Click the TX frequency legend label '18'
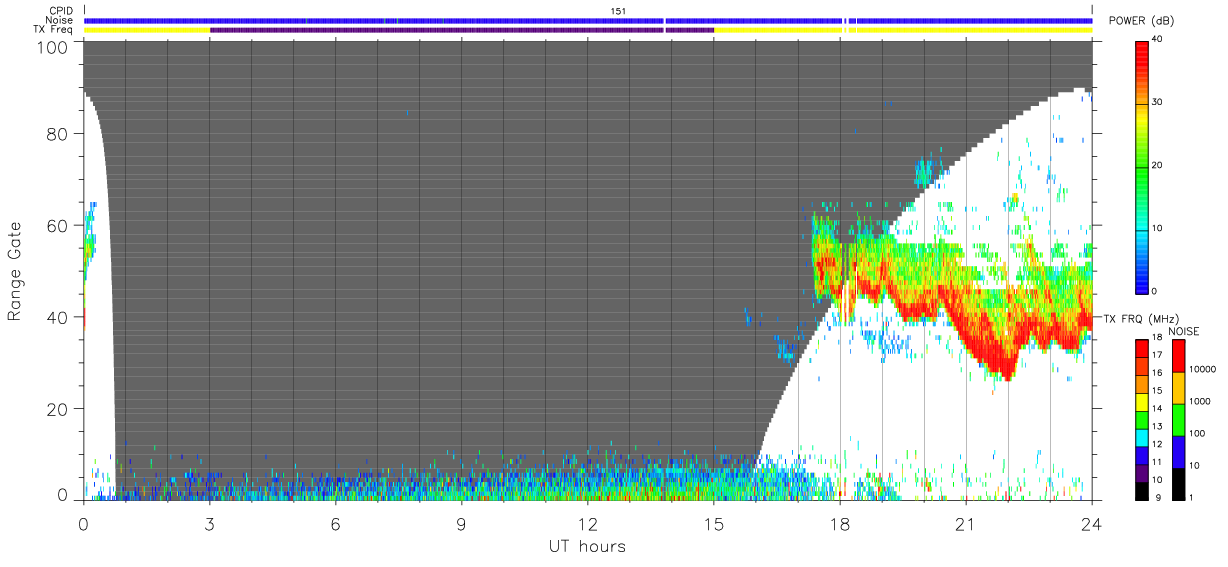 1156,338
